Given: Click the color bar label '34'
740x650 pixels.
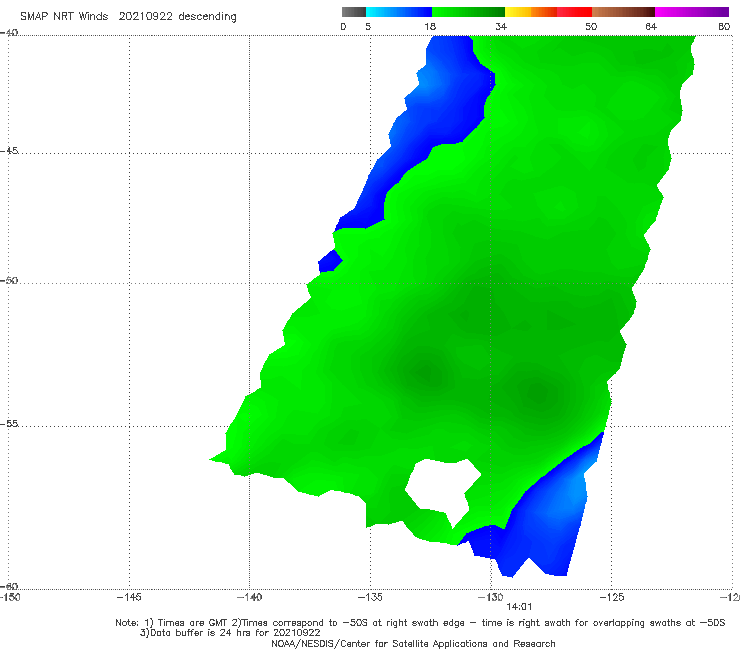Looking at the screenshot, I should (501, 26).
